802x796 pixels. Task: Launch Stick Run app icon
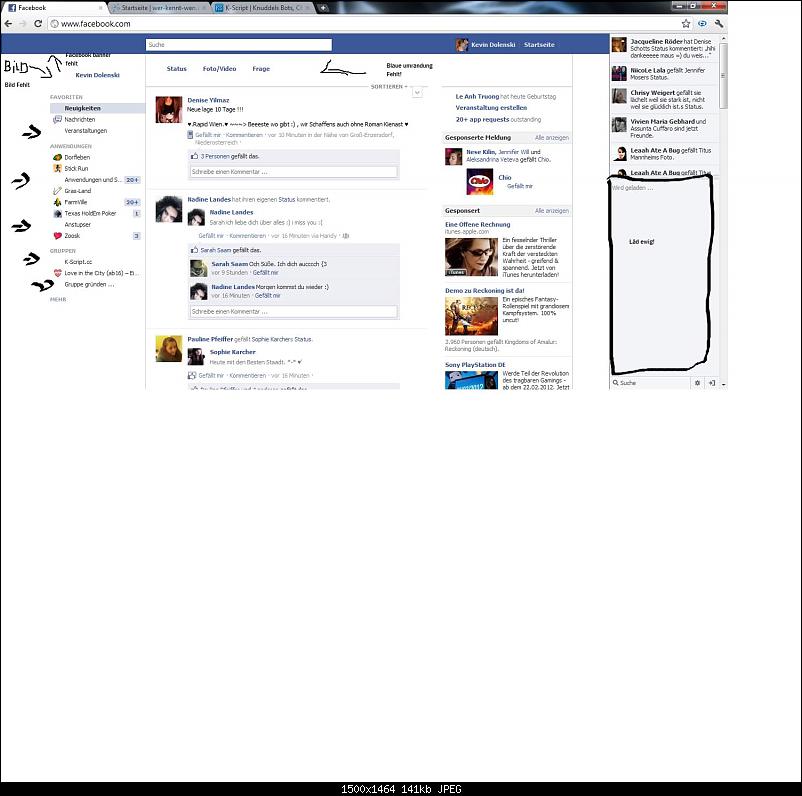57,168
